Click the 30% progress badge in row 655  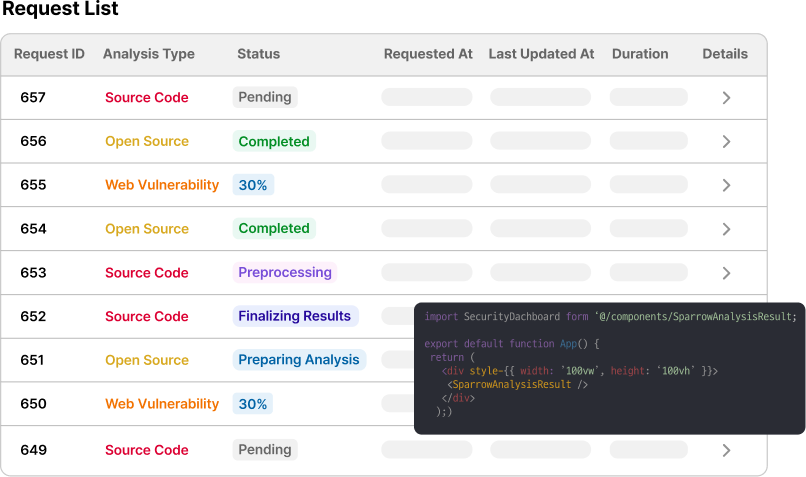pos(253,185)
